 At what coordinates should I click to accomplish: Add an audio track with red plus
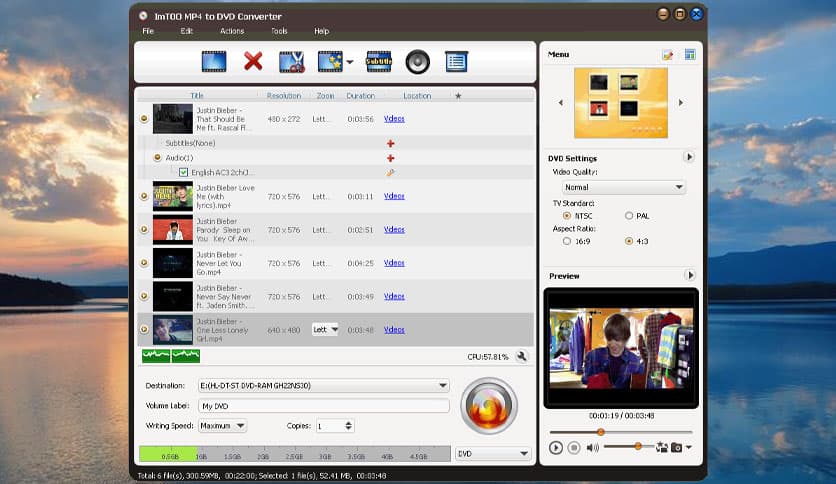[x=391, y=158]
